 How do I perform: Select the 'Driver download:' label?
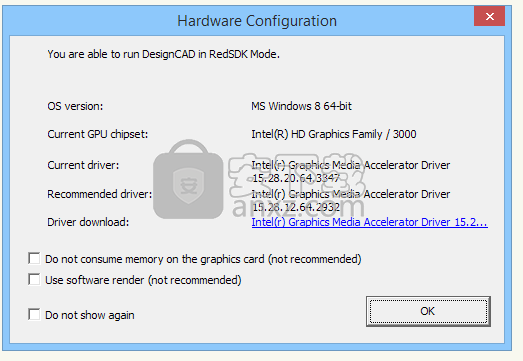[x=88, y=222]
